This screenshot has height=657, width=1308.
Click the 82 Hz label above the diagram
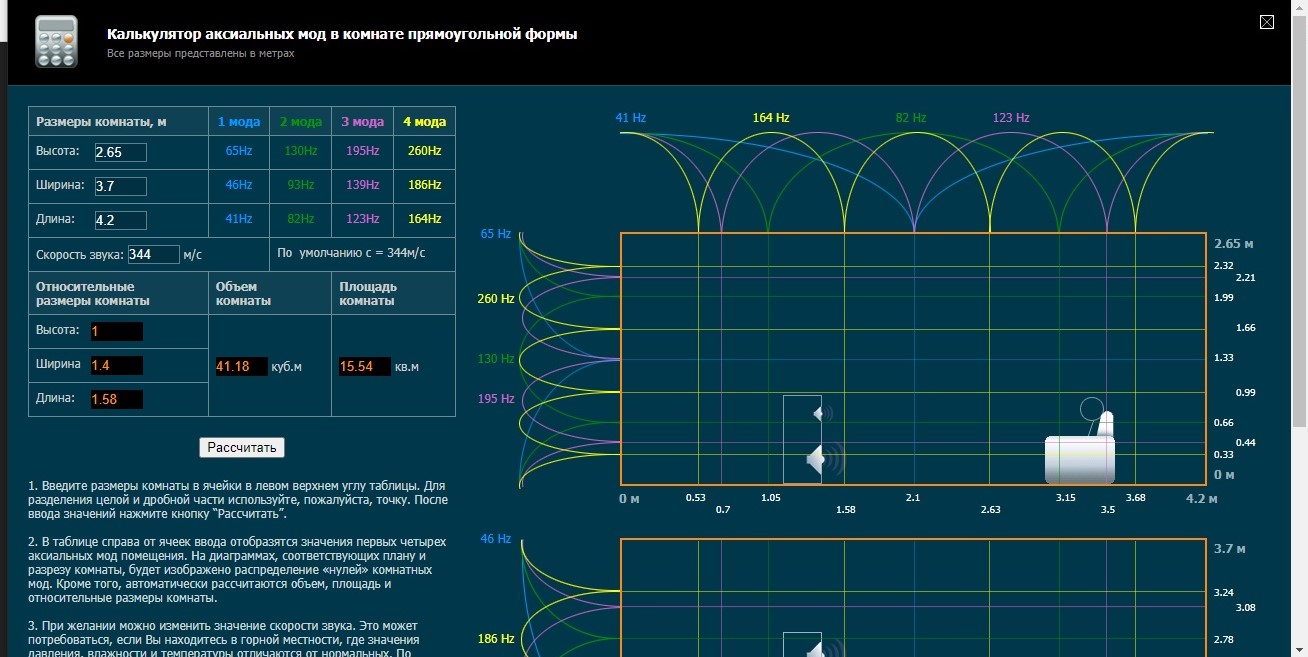(x=911, y=118)
